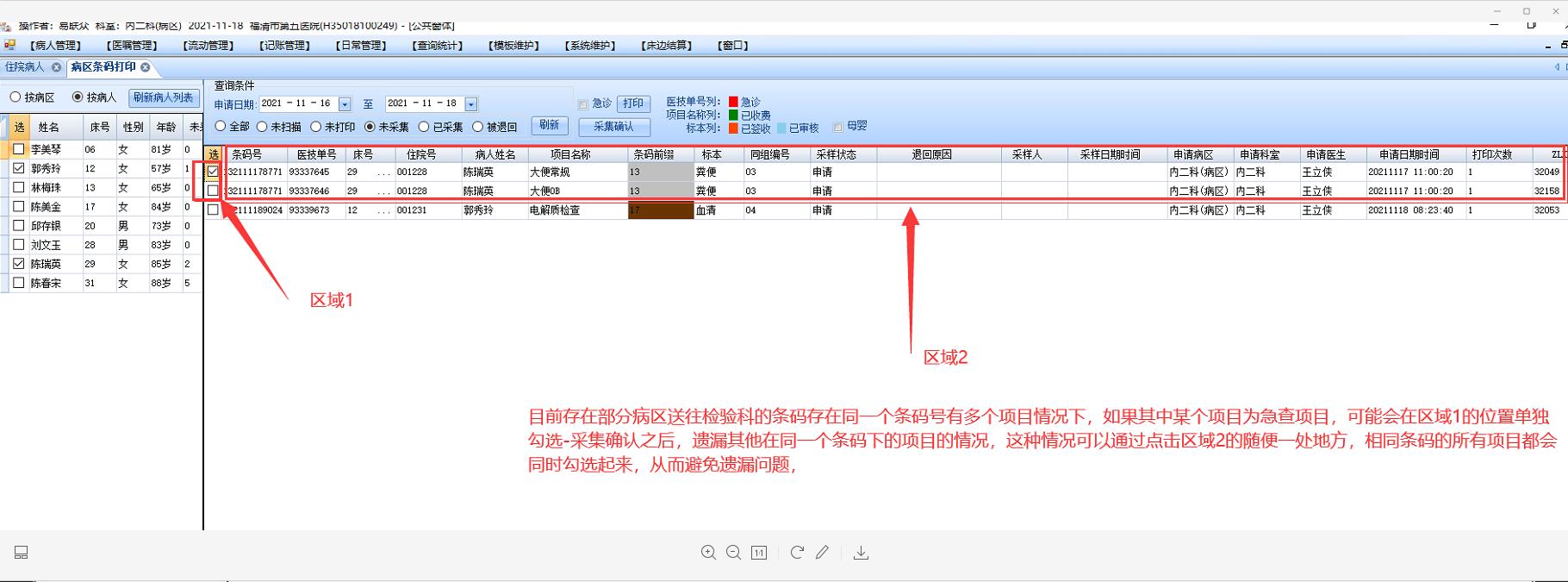This screenshot has height=582, width=1568.
Task: Open the 医嘱管理 menu
Action: pos(132,46)
